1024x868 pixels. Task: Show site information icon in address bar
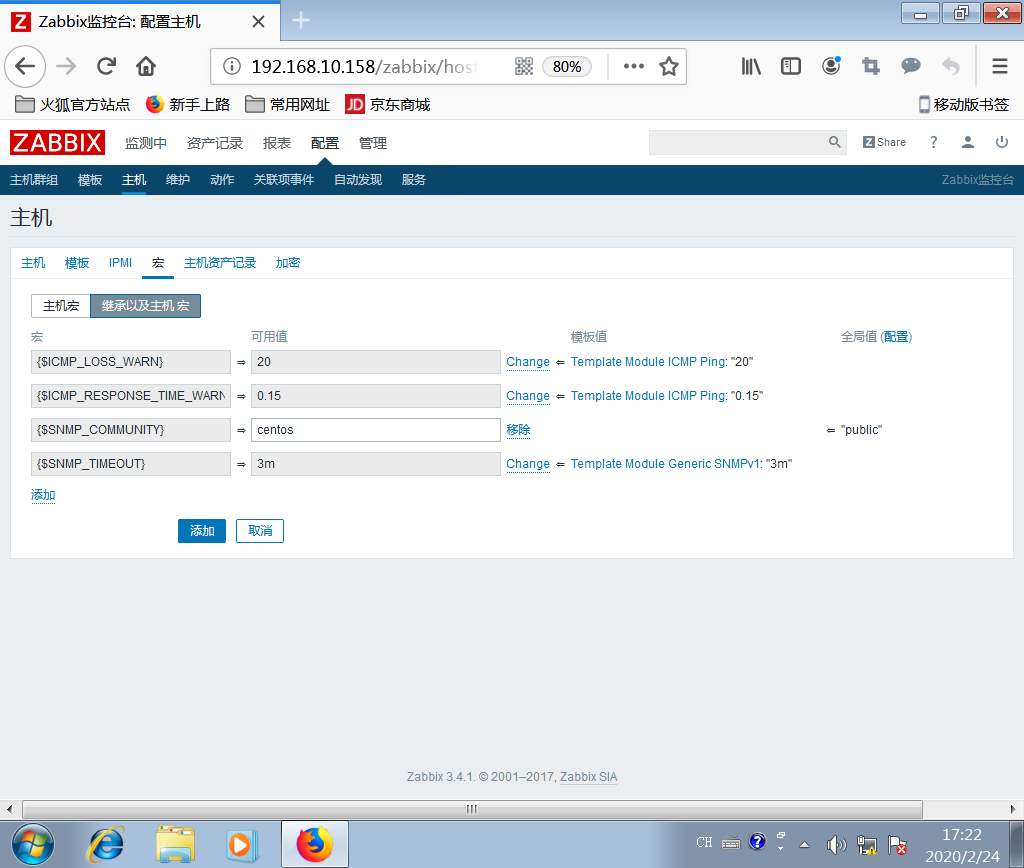point(232,66)
